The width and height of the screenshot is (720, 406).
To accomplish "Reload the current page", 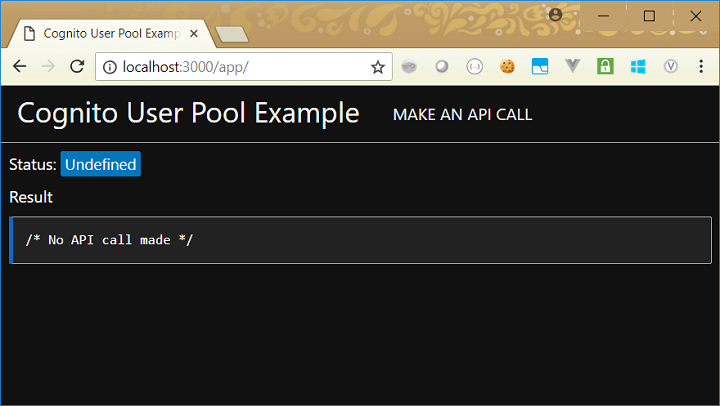I will (76, 67).
